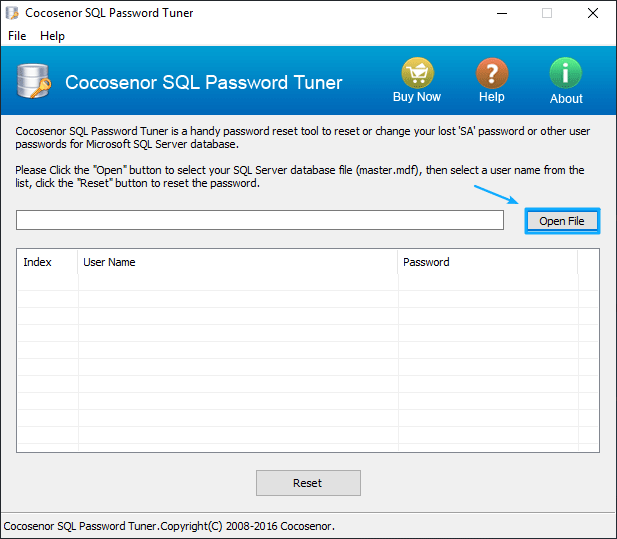Open Help via the question mark icon
Viewport: 617px width, 539px height.
[492, 73]
